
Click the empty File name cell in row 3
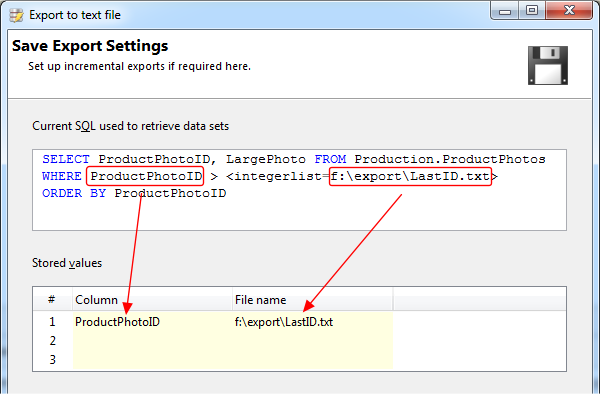pos(313,360)
